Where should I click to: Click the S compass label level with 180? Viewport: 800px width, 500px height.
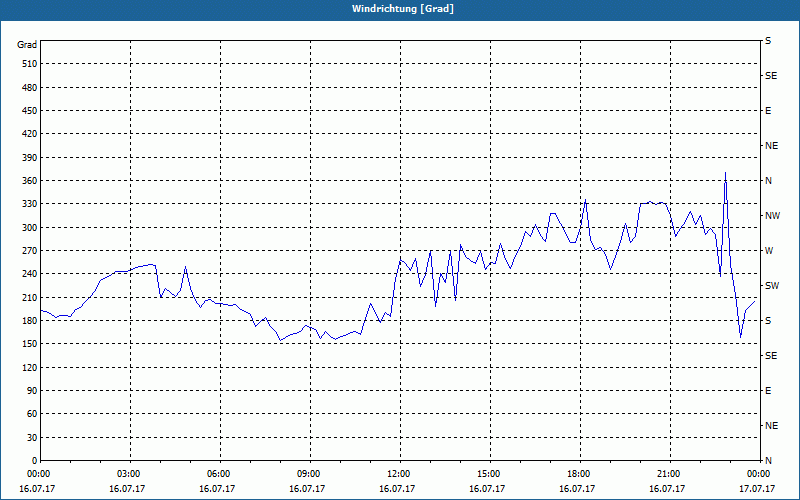coord(768,320)
